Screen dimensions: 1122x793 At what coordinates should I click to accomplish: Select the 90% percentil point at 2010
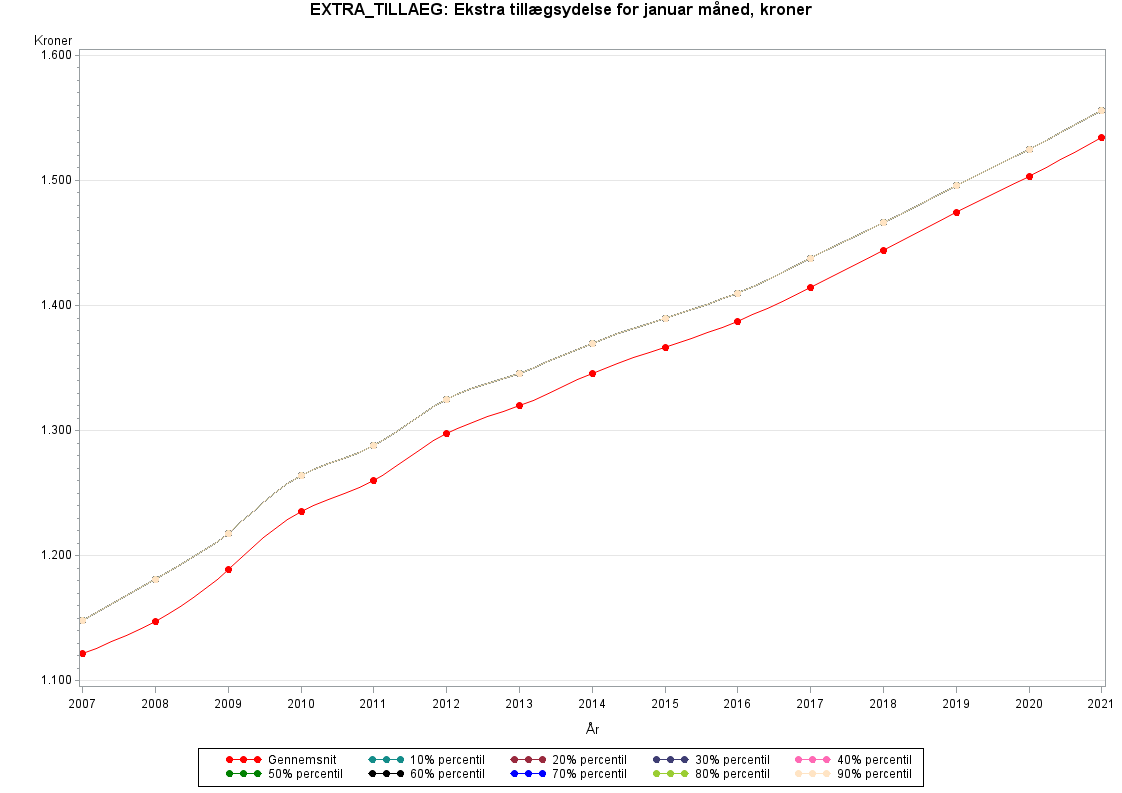click(x=301, y=475)
